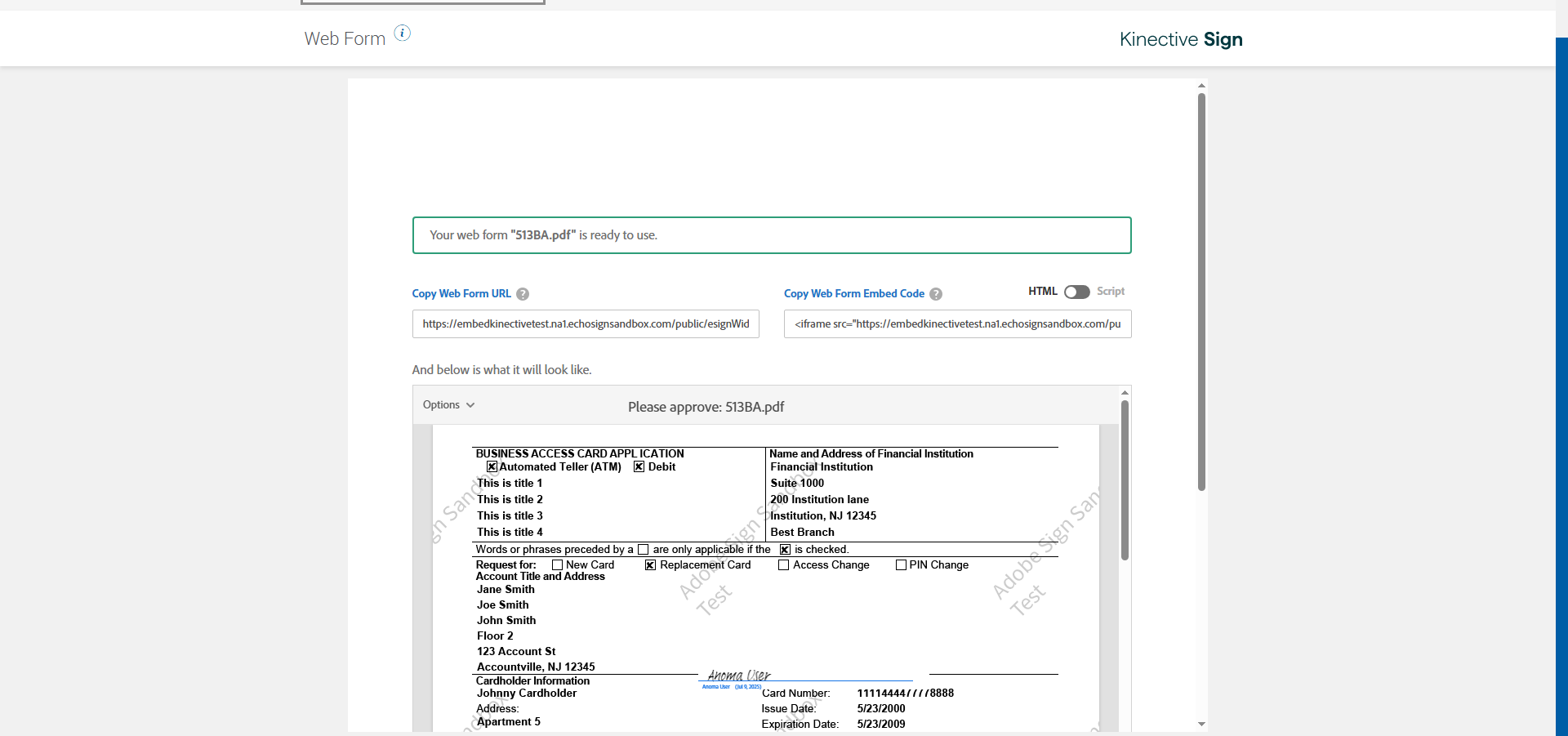Image resolution: width=1568 pixels, height=736 pixels.
Task: Click the 'Accountville, NJ 12345' address line
Action: [x=536, y=667]
